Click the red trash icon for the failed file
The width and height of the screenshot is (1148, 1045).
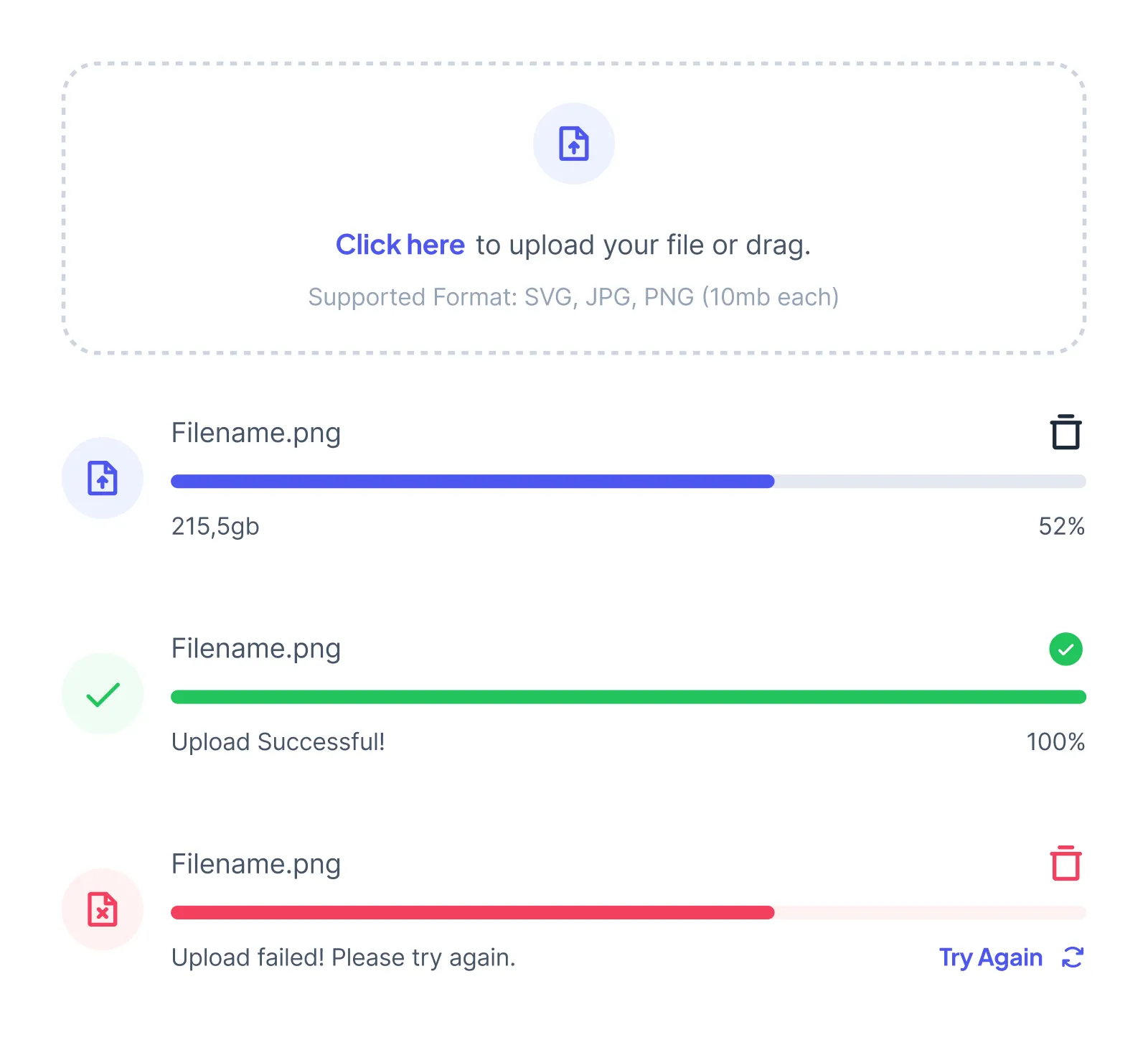[x=1064, y=864]
